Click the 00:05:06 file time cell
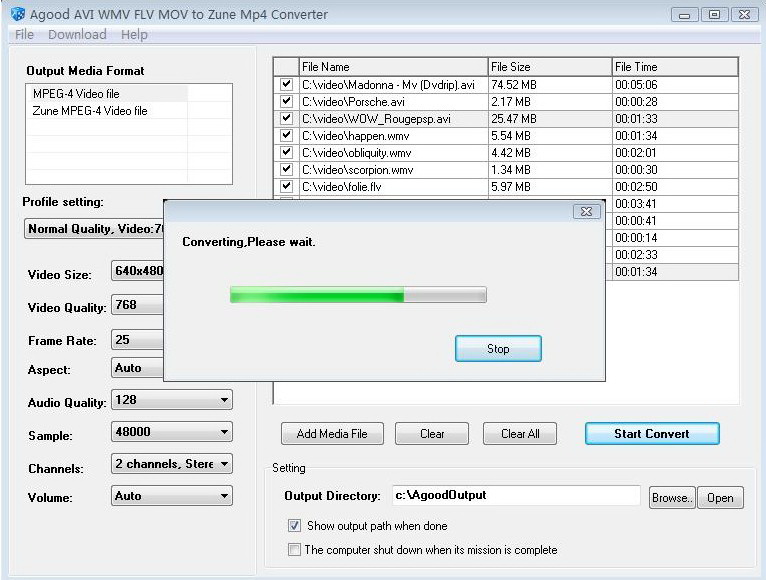This screenshot has height=580, width=766. click(675, 85)
